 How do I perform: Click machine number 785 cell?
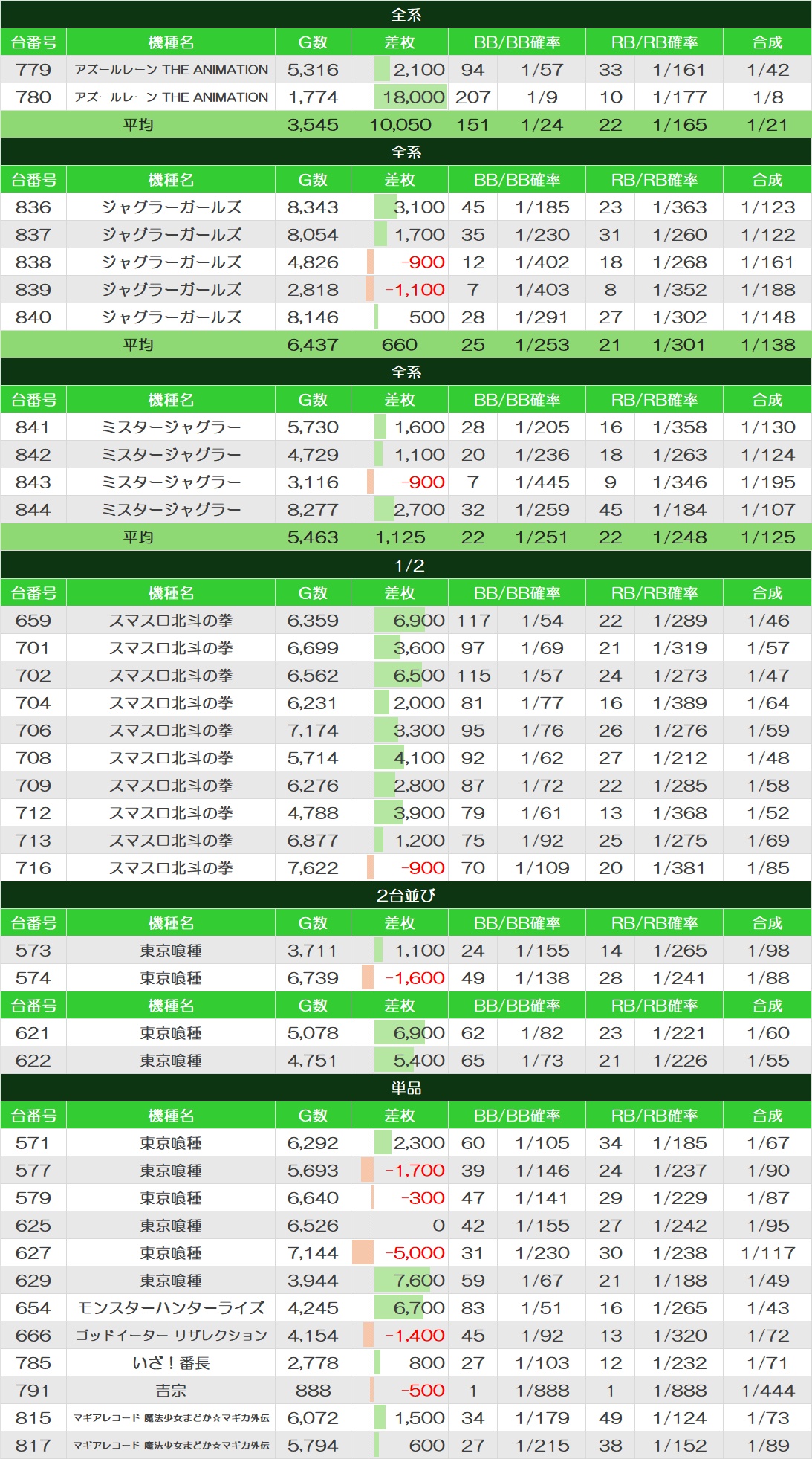coord(33,1363)
